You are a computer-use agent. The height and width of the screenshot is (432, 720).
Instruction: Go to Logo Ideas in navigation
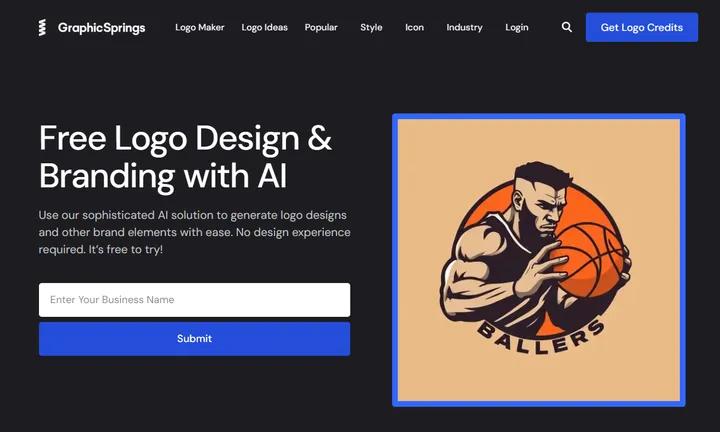264,28
